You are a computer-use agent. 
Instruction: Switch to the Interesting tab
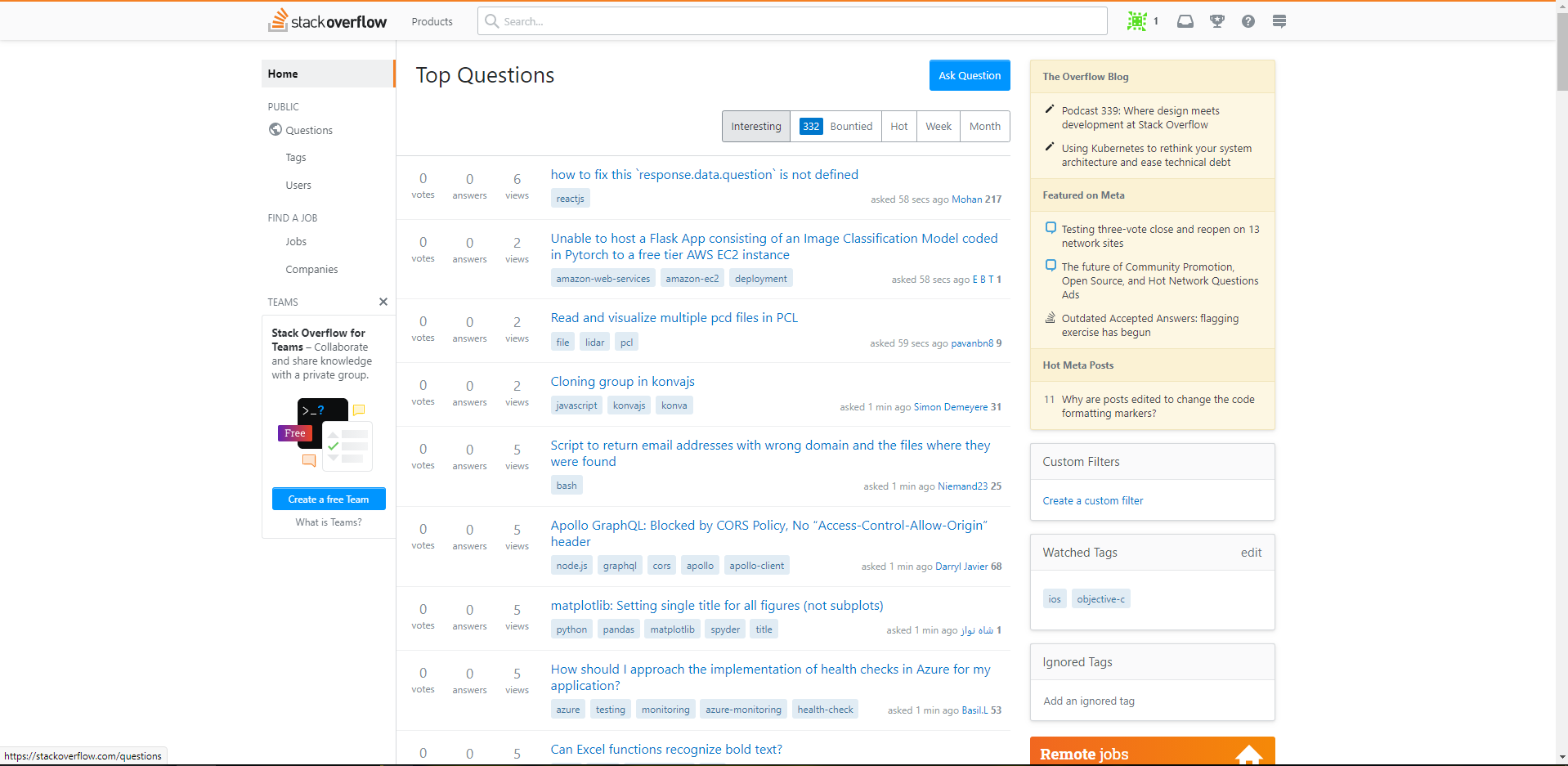tap(756, 126)
